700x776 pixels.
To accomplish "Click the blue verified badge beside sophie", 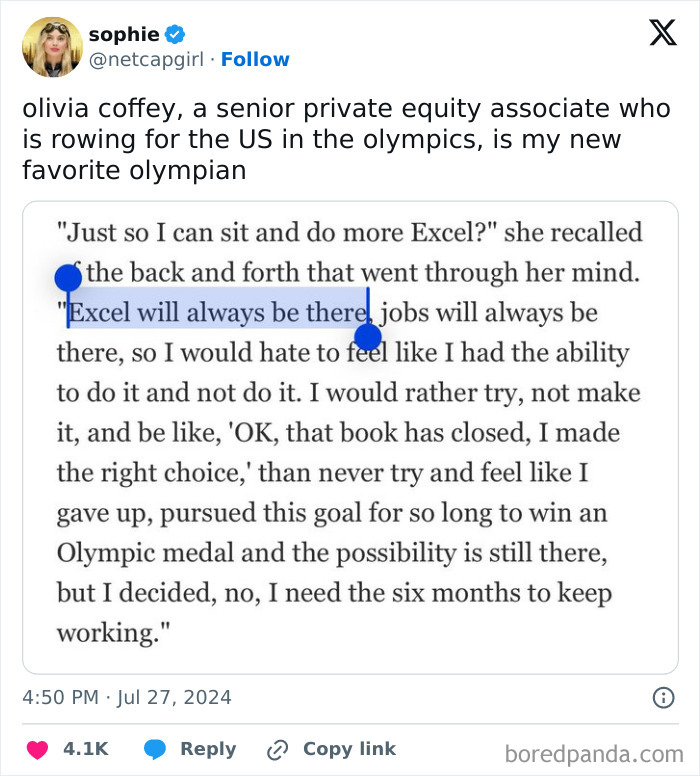I will point(174,35).
